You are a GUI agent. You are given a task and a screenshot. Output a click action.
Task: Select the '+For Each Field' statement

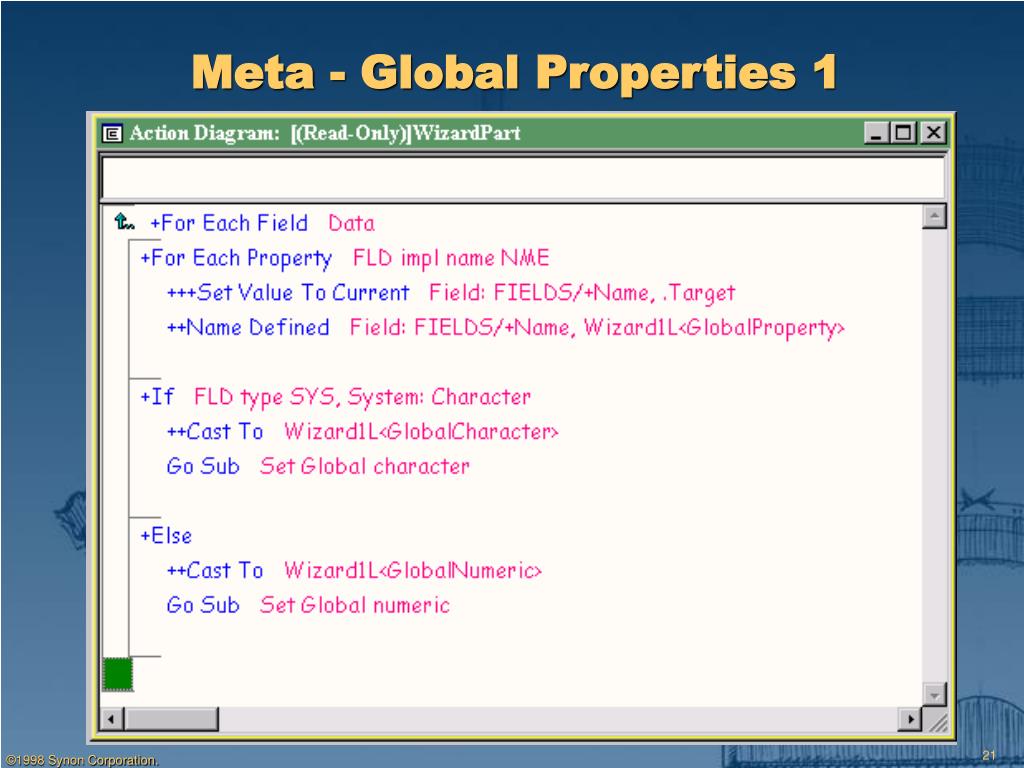[229, 223]
